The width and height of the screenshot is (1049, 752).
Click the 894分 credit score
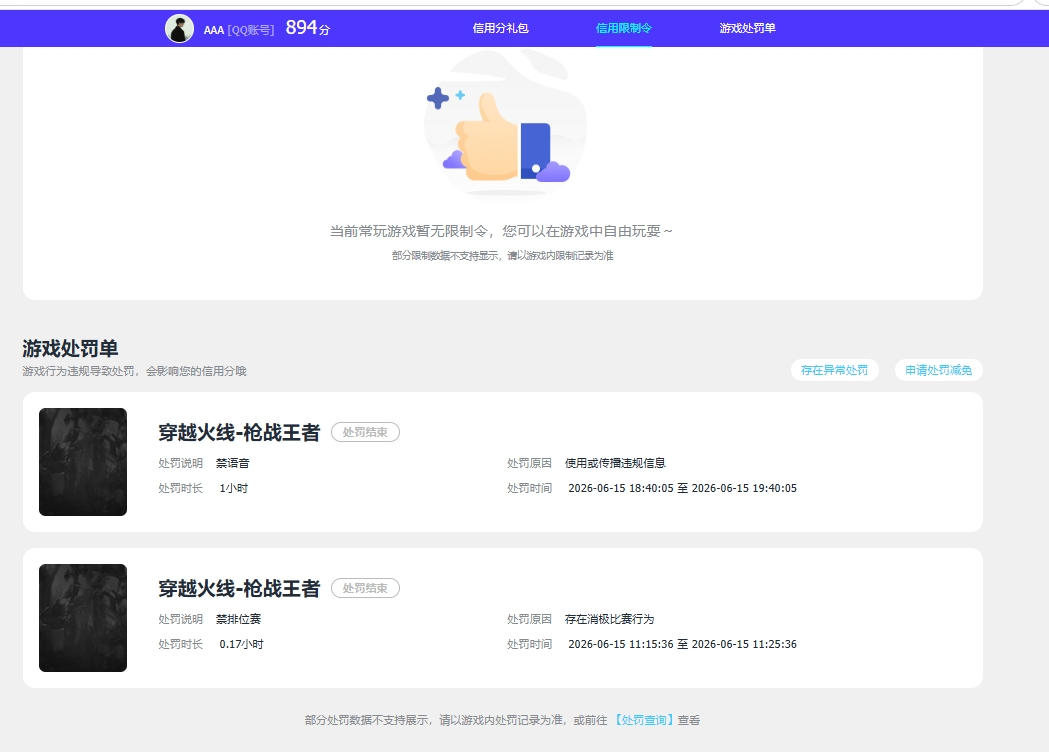308,27
